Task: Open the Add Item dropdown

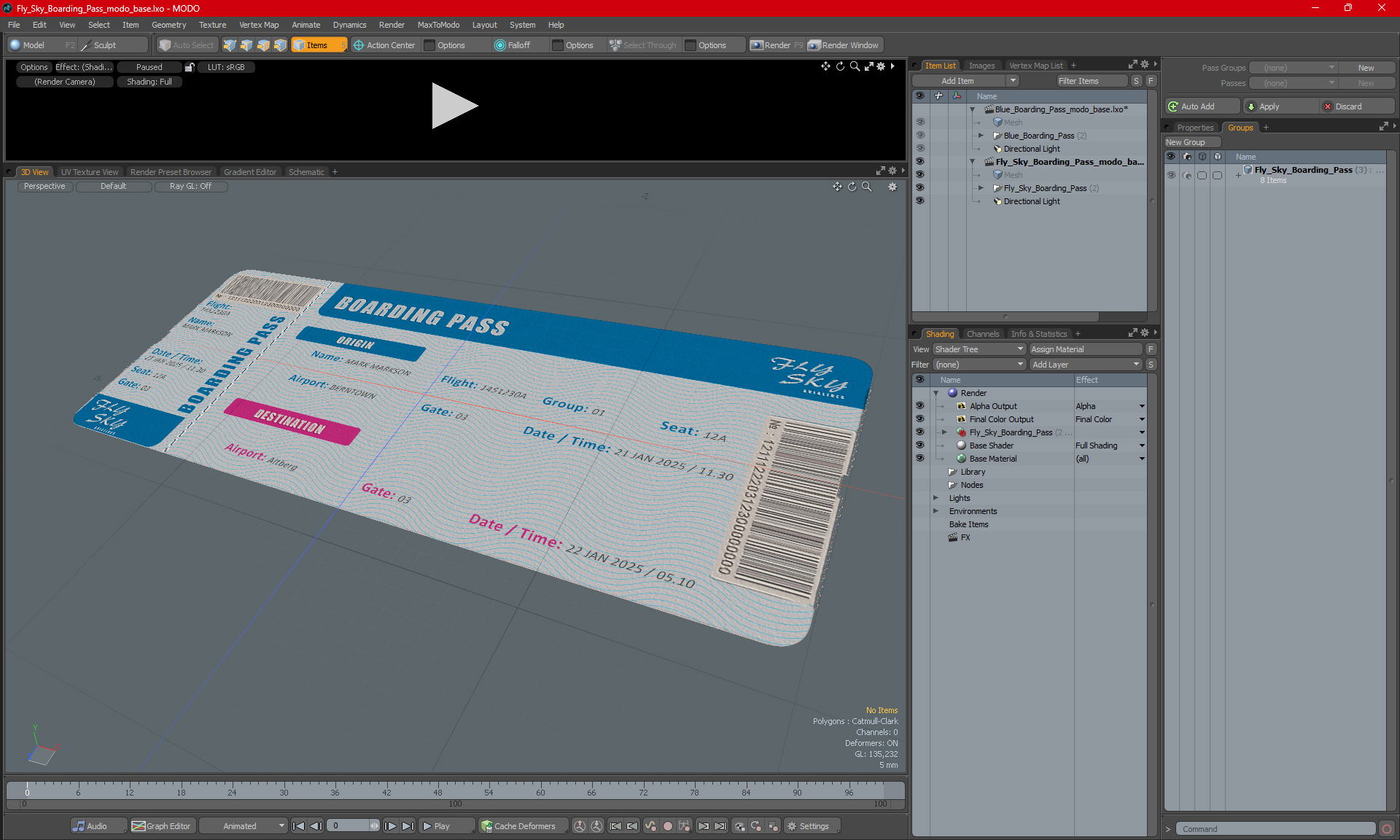Action: point(965,81)
